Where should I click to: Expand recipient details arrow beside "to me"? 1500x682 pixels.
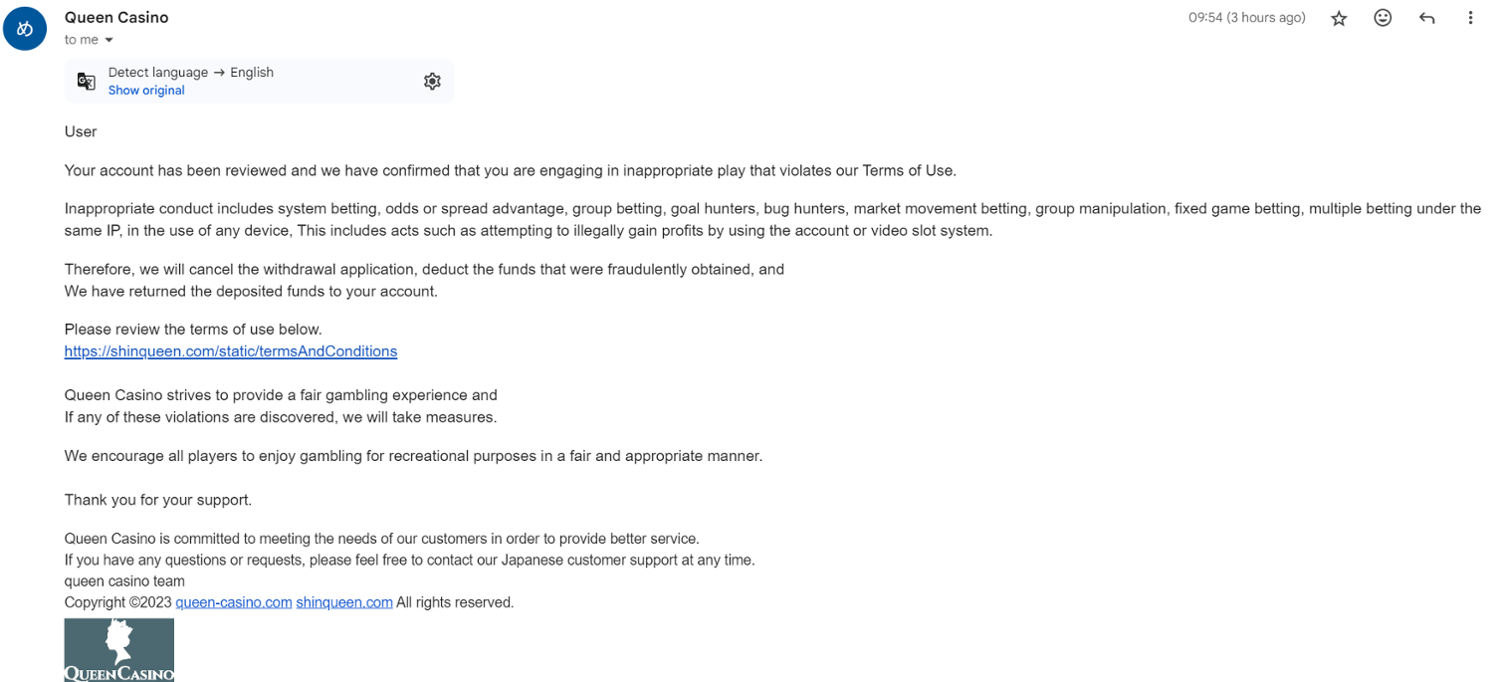click(109, 40)
